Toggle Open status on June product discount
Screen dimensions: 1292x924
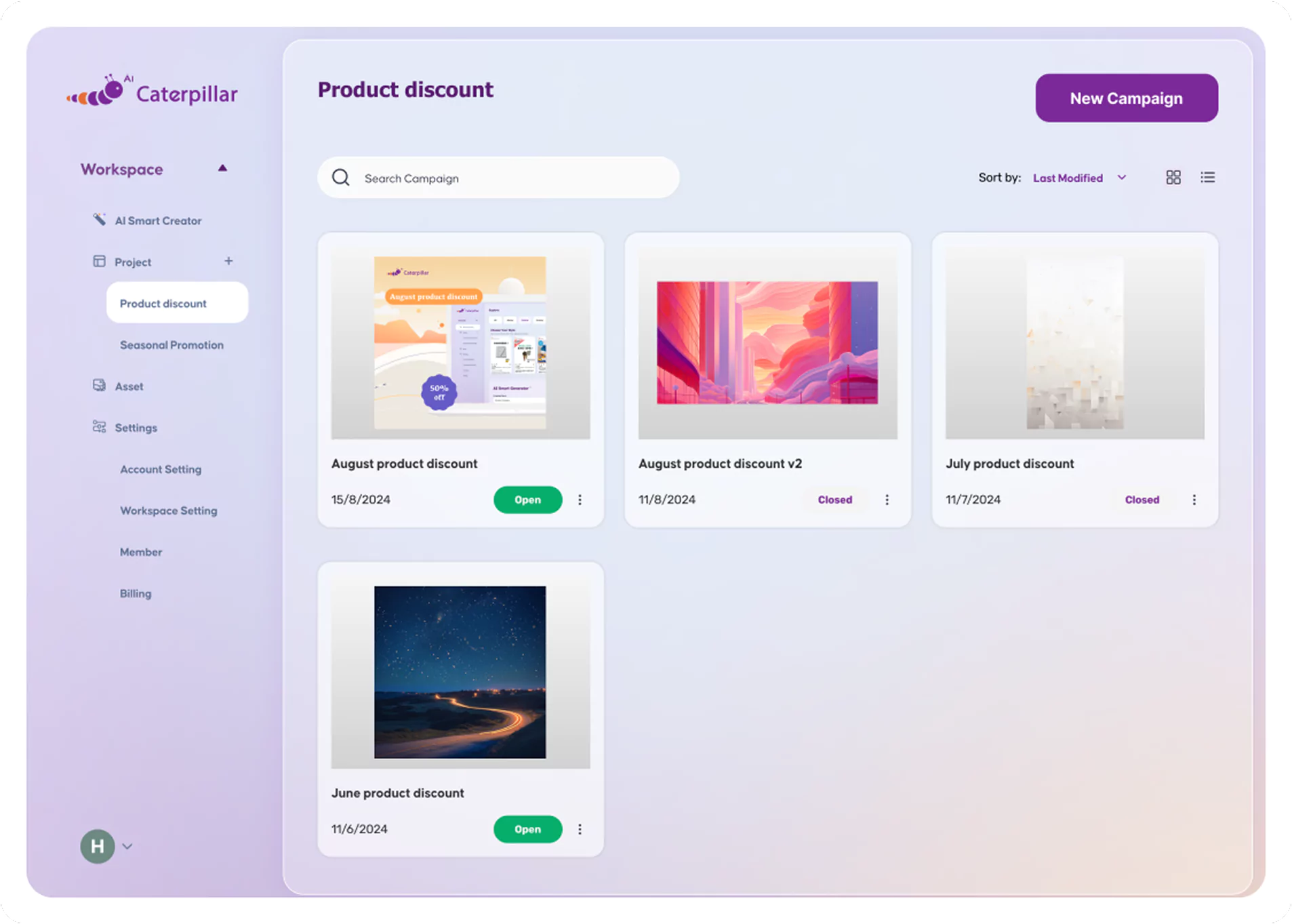pyautogui.click(x=527, y=829)
